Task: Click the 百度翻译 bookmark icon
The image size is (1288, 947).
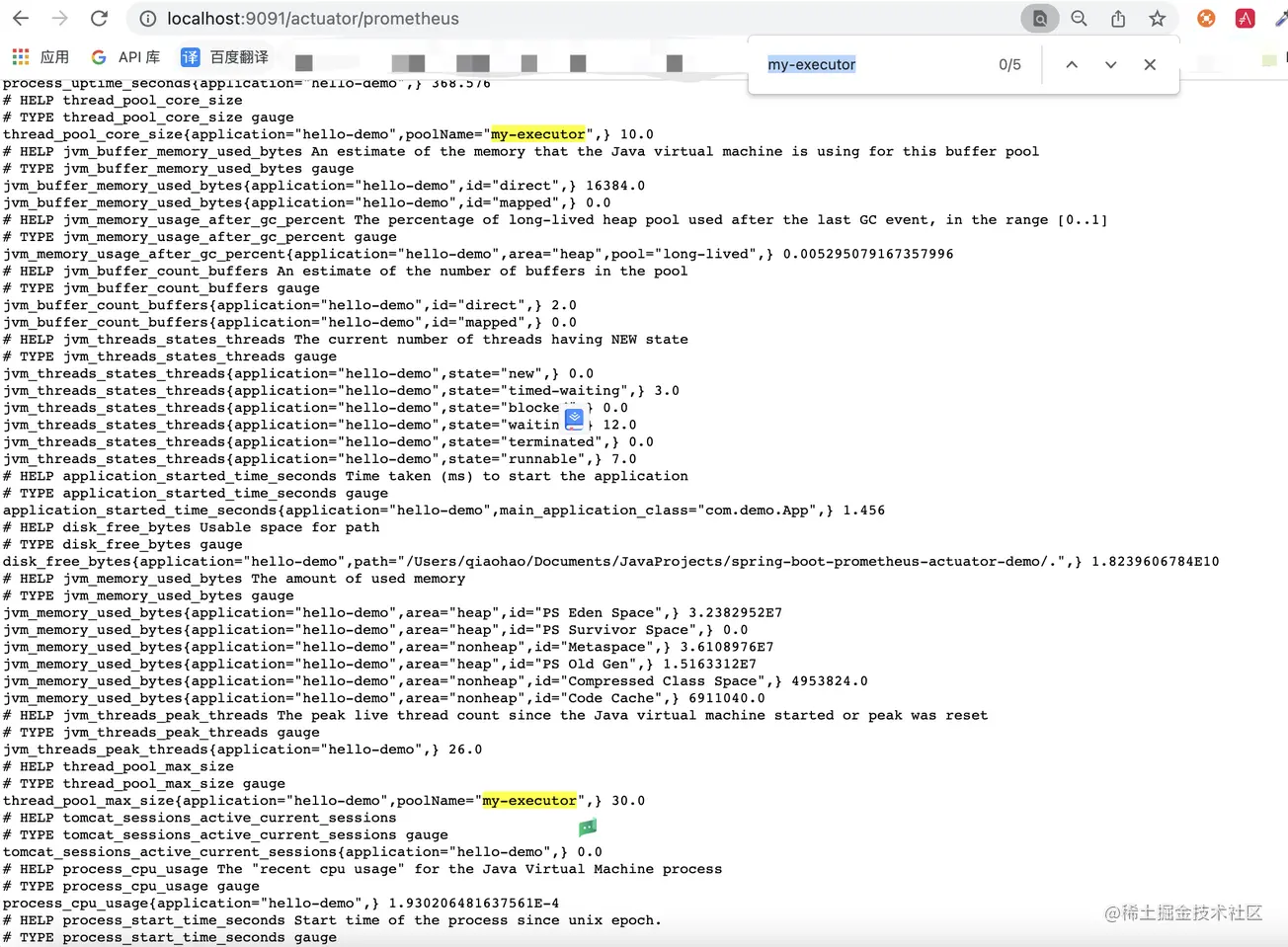Action: 189,56
